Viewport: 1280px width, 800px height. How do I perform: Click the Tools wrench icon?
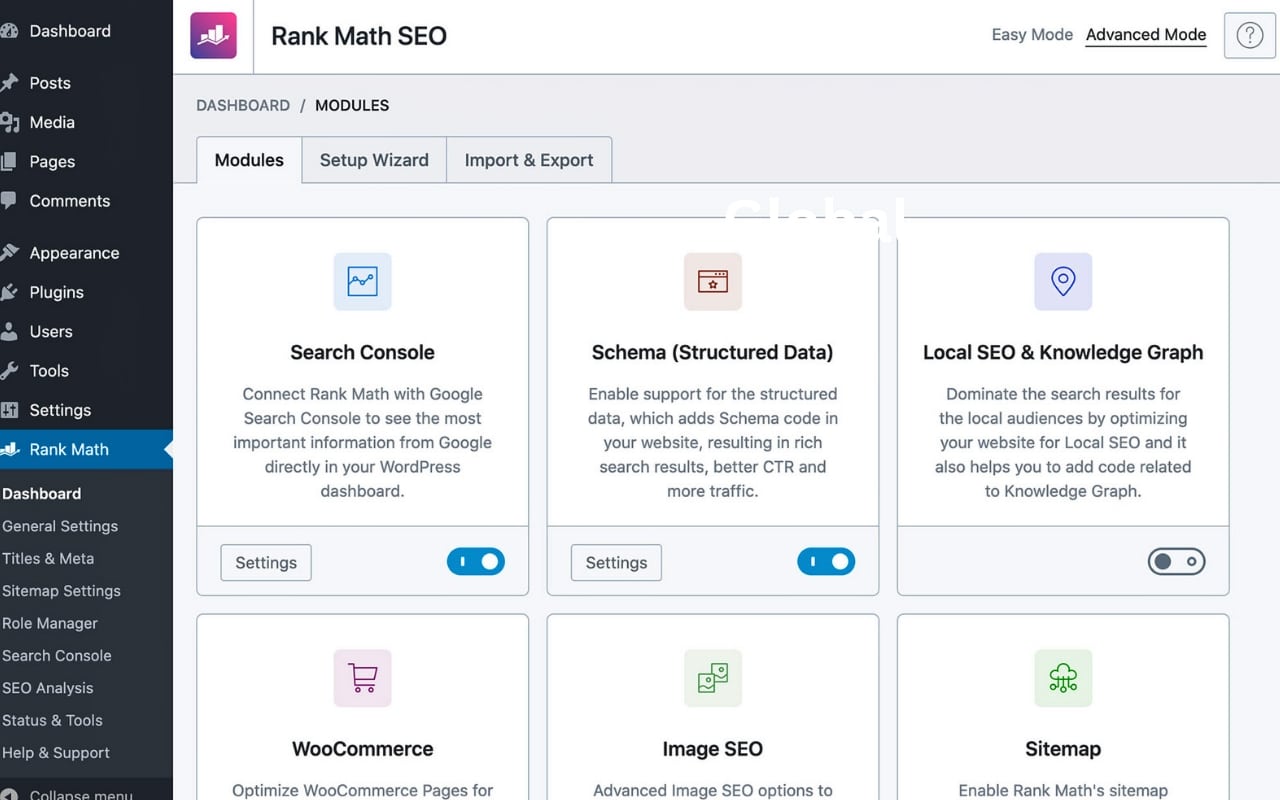point(10,370)
